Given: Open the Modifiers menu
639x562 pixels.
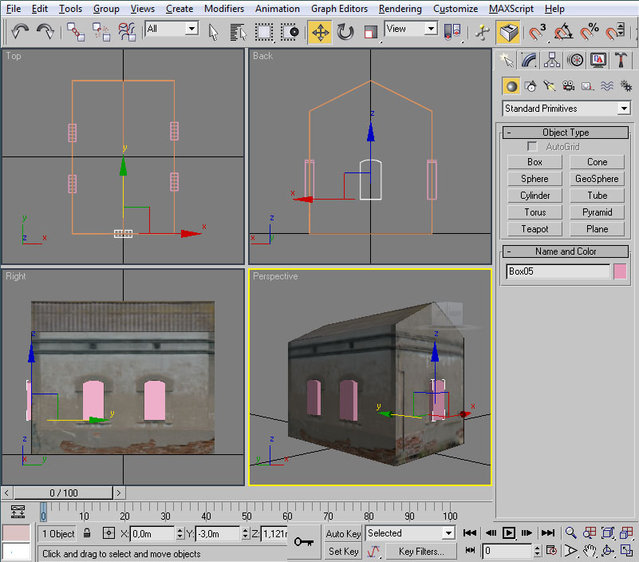Looking at the screenshot, I should [x=223, y=8].
